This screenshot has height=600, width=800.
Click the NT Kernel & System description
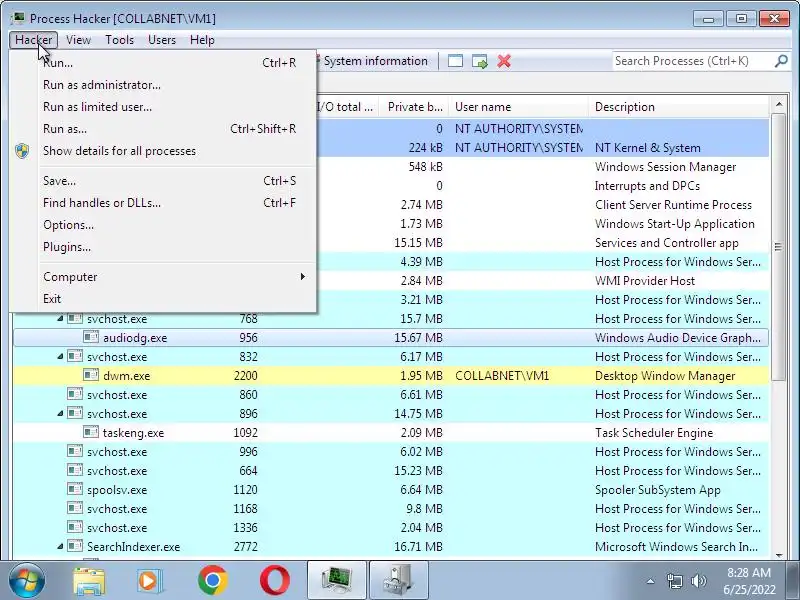pyautogui.click(x=647, y=148)
